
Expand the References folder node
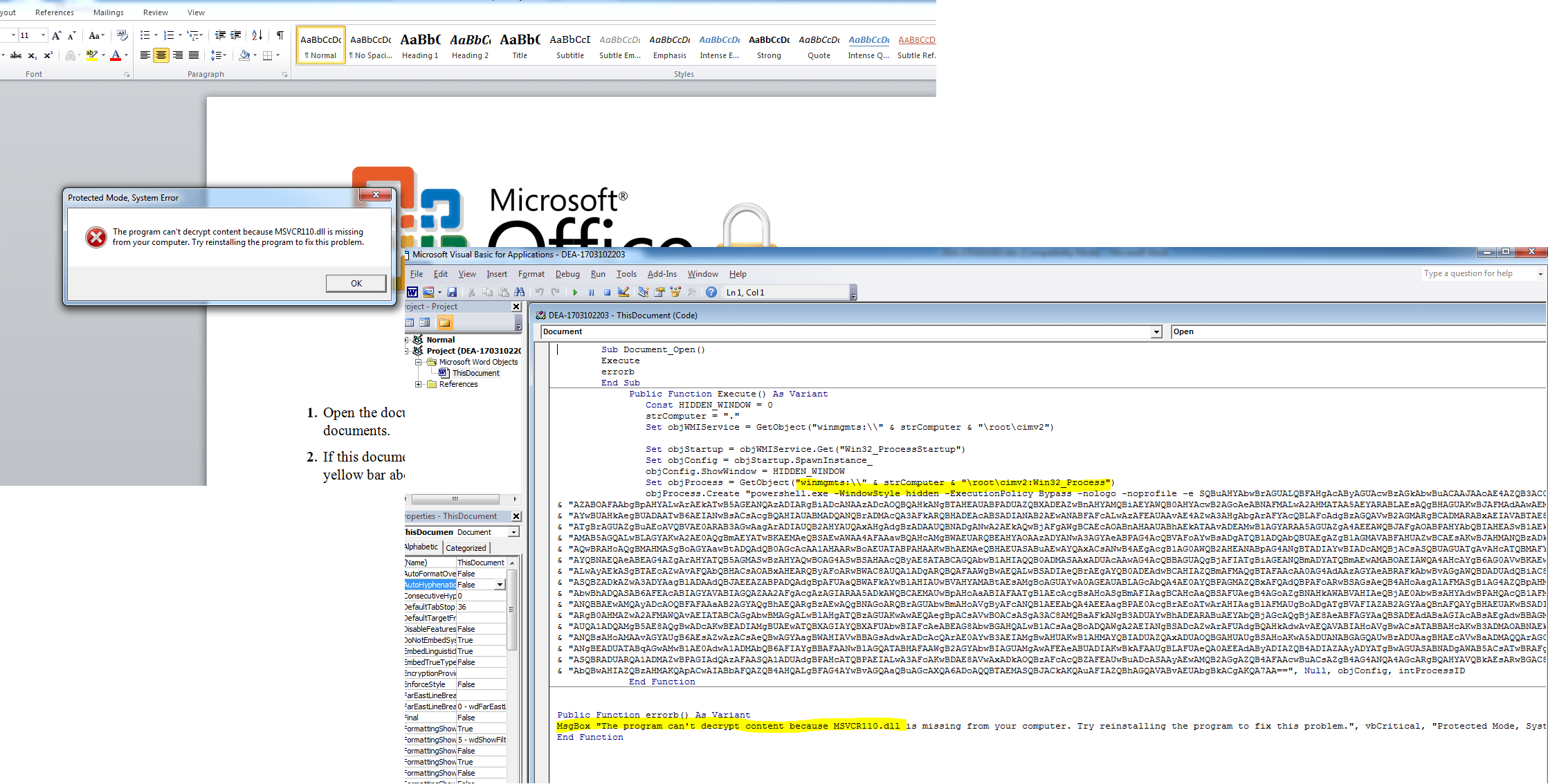pyautogui.click(x=418, y=384)
